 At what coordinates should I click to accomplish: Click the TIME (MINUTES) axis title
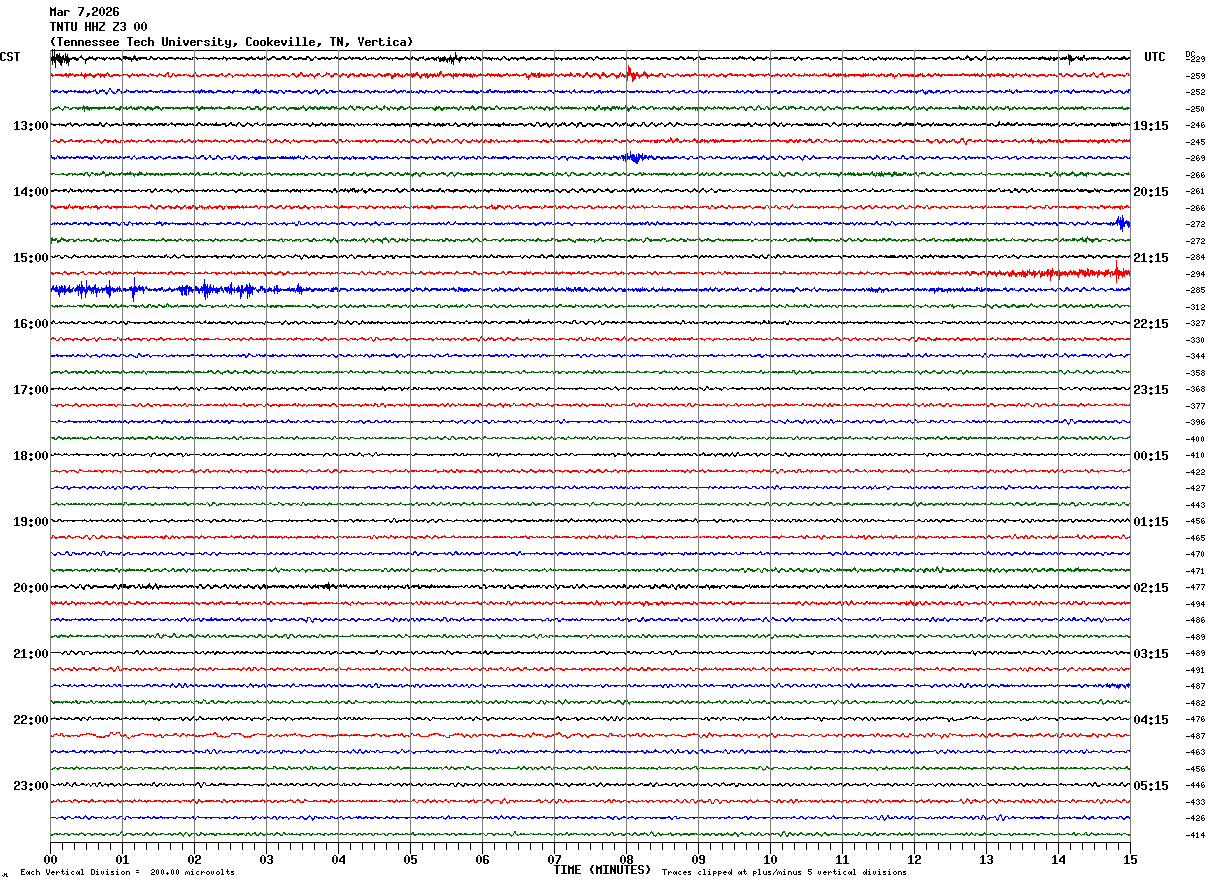pyautogui.click(x=602, y=870)
